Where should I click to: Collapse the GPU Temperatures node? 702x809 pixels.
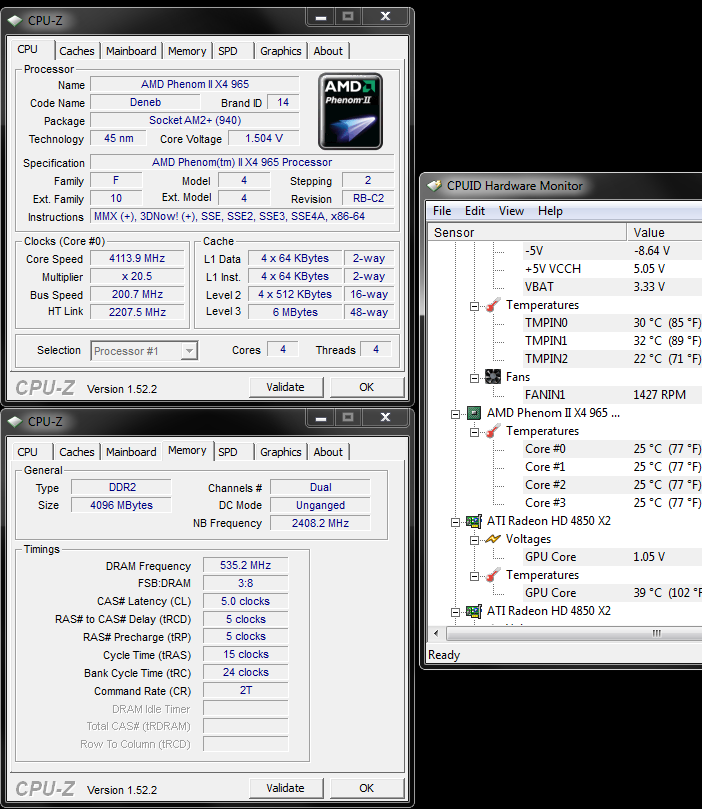(474, 576)
